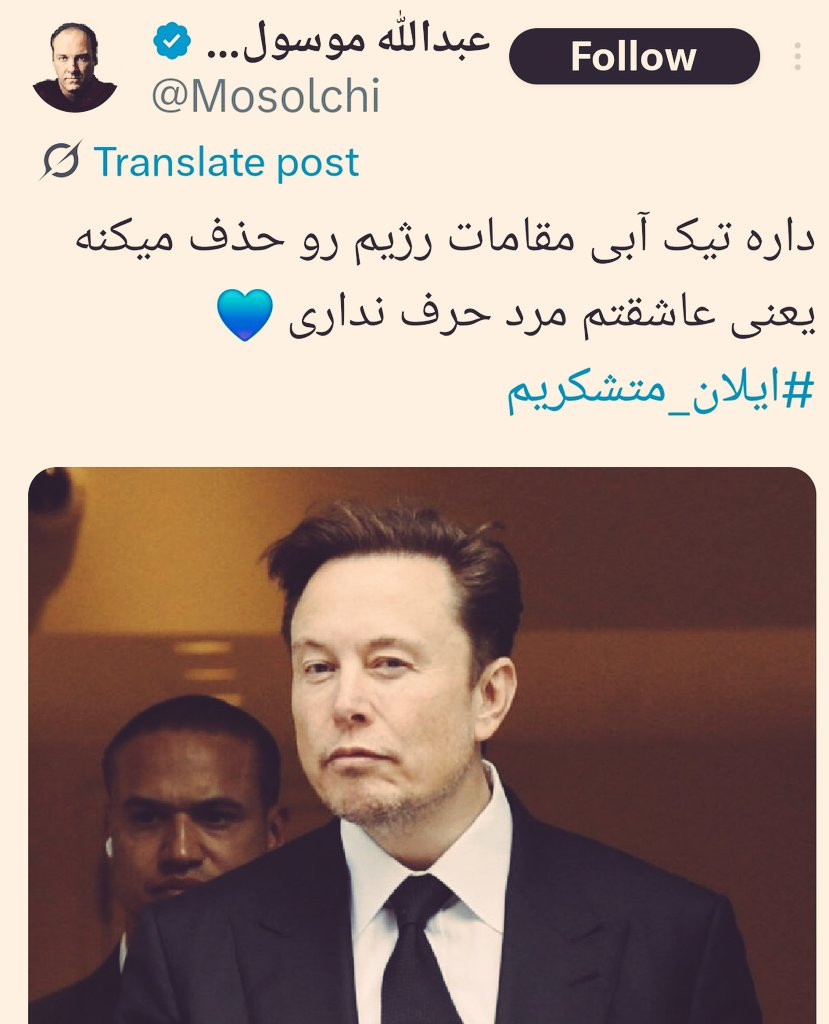The height and width of the screenshot is (1024, 829).
Task: Click the Translate post link
Action: point(226,161)
